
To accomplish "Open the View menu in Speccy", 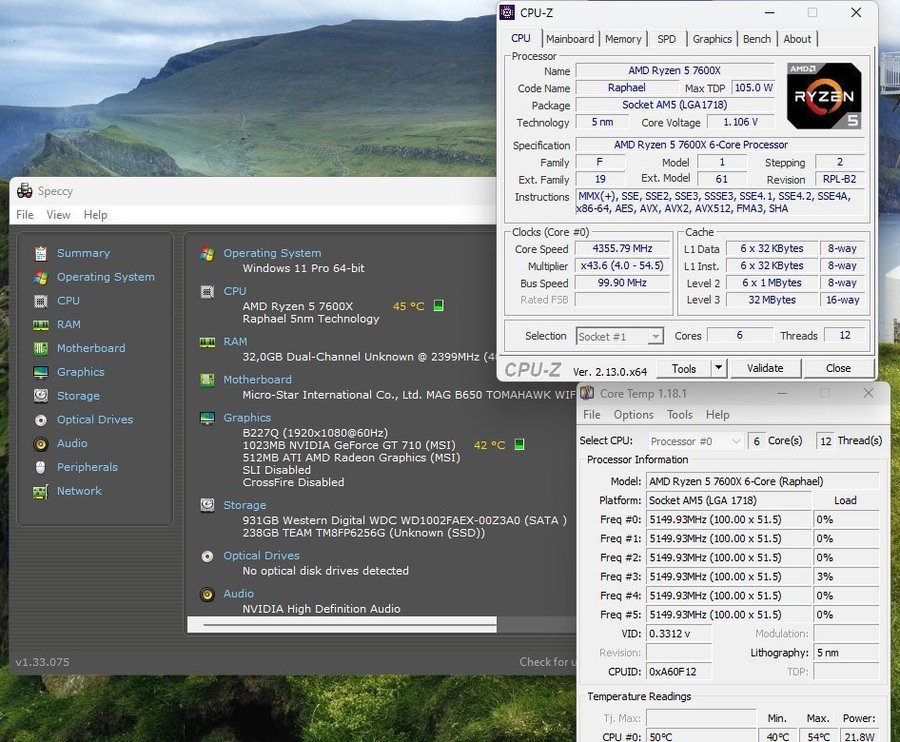I will [x=59, y=215].
